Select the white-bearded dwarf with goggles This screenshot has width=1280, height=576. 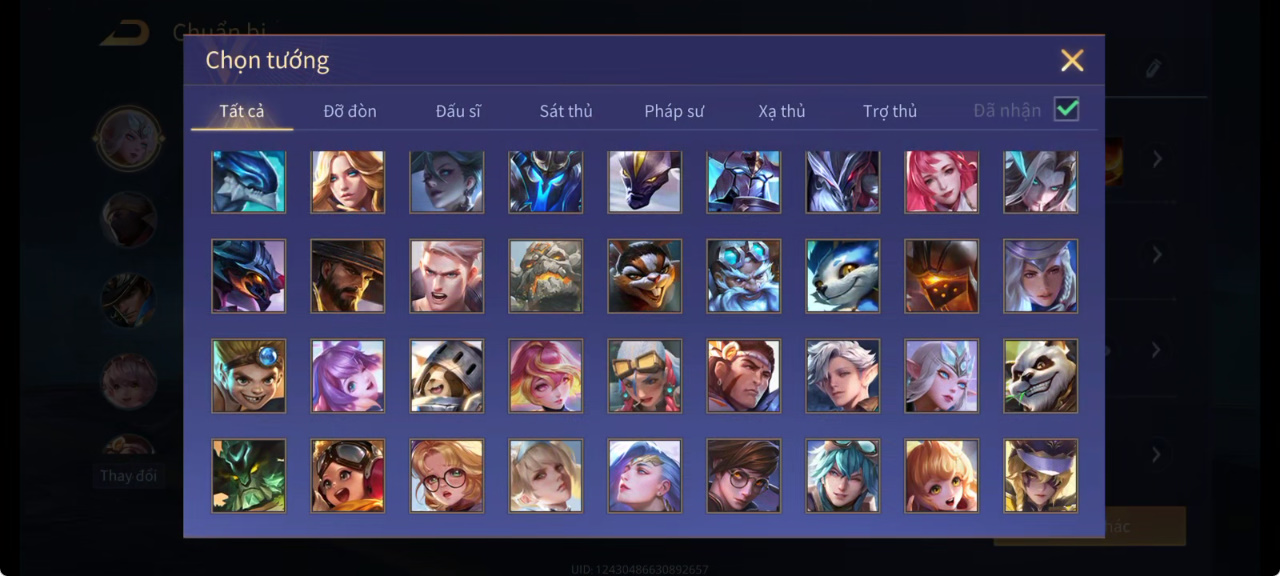[744, 276]
